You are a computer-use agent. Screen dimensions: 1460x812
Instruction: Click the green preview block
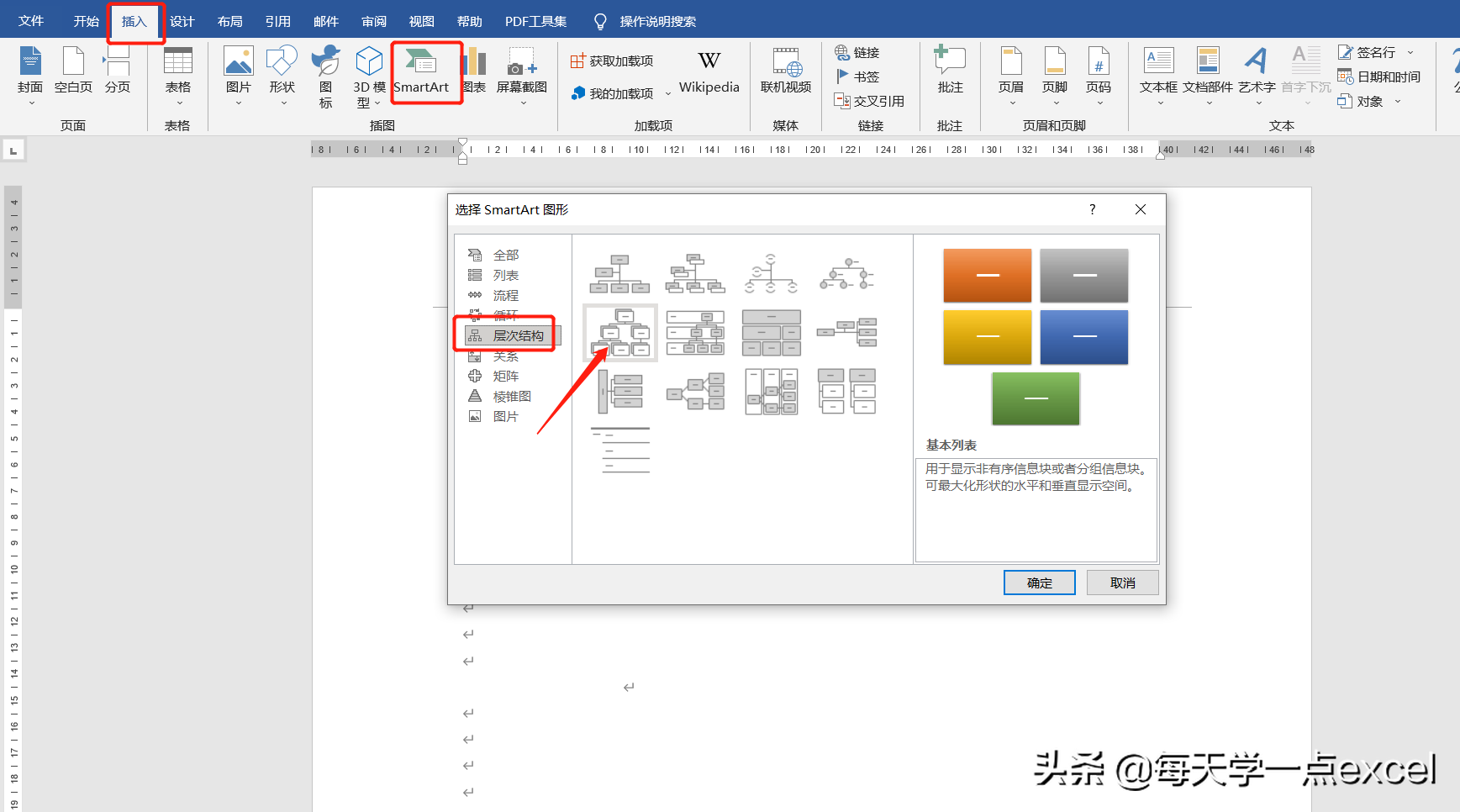[x=1036, y=398]
